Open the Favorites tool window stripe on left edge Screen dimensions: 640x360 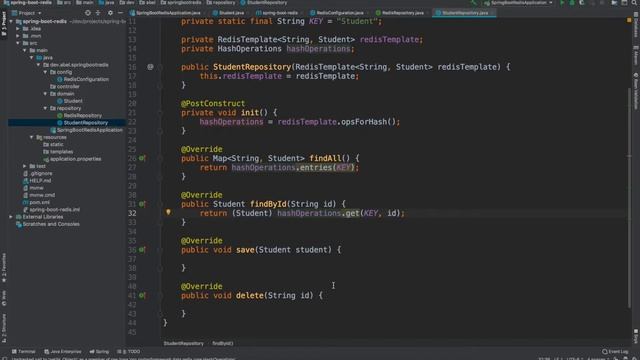coord(4,268)
